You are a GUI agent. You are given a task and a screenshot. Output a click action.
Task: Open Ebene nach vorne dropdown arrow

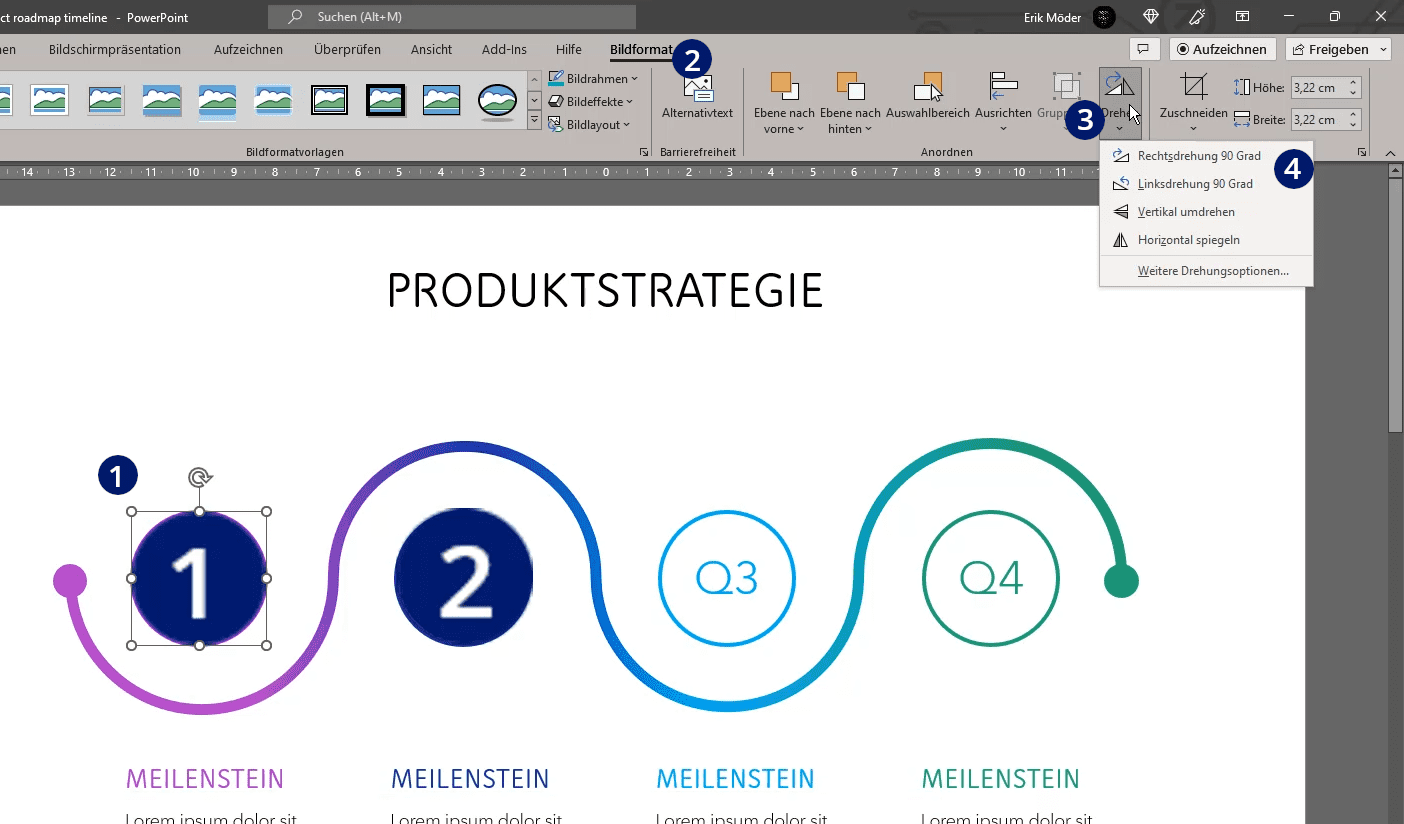coord(801,129)
